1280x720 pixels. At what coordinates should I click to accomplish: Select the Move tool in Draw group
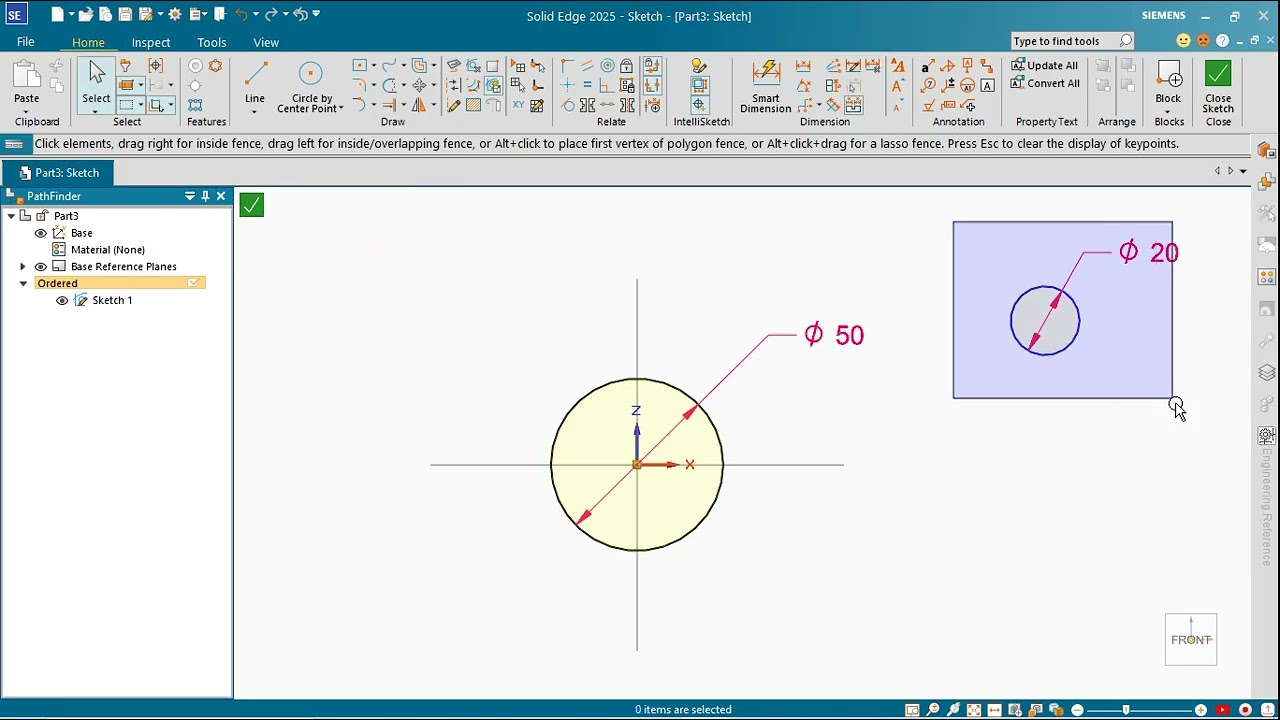[419, 85]
